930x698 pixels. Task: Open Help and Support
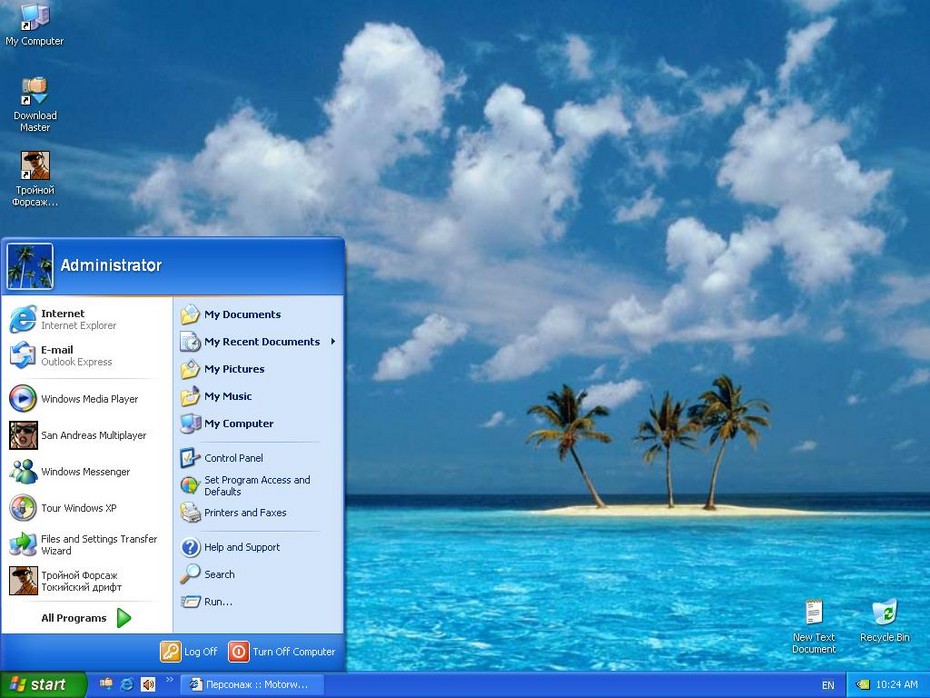click(259, 547)
